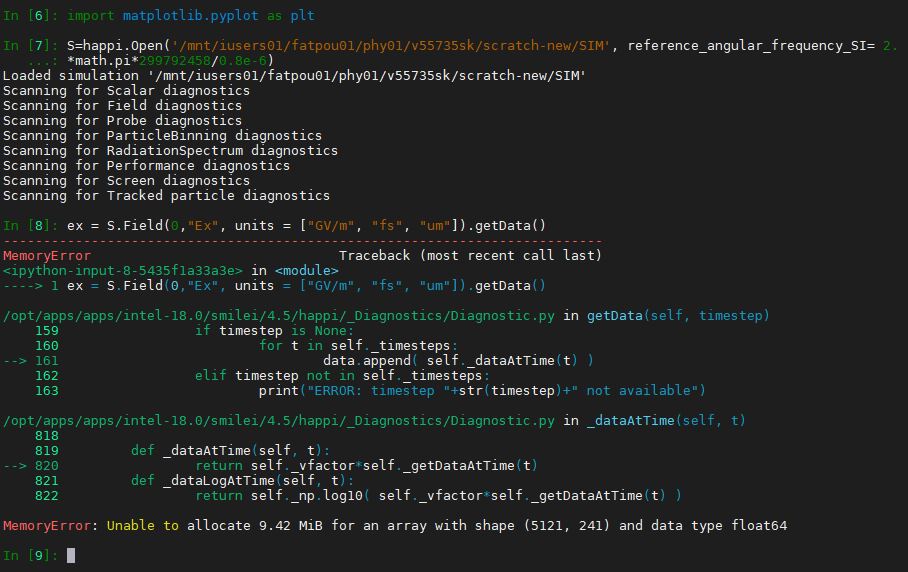
Task: Click the 'Loaded simulation' output line
Action: [294, 76]
